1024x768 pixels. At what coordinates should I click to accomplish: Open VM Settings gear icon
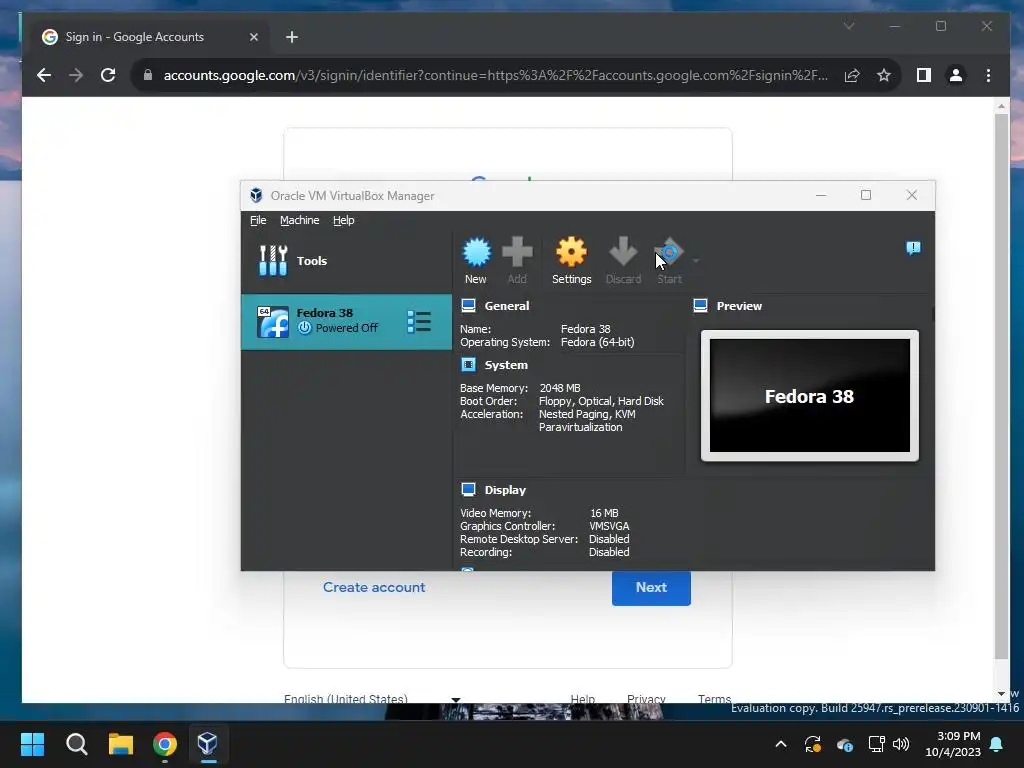click(x=571, y=260)
